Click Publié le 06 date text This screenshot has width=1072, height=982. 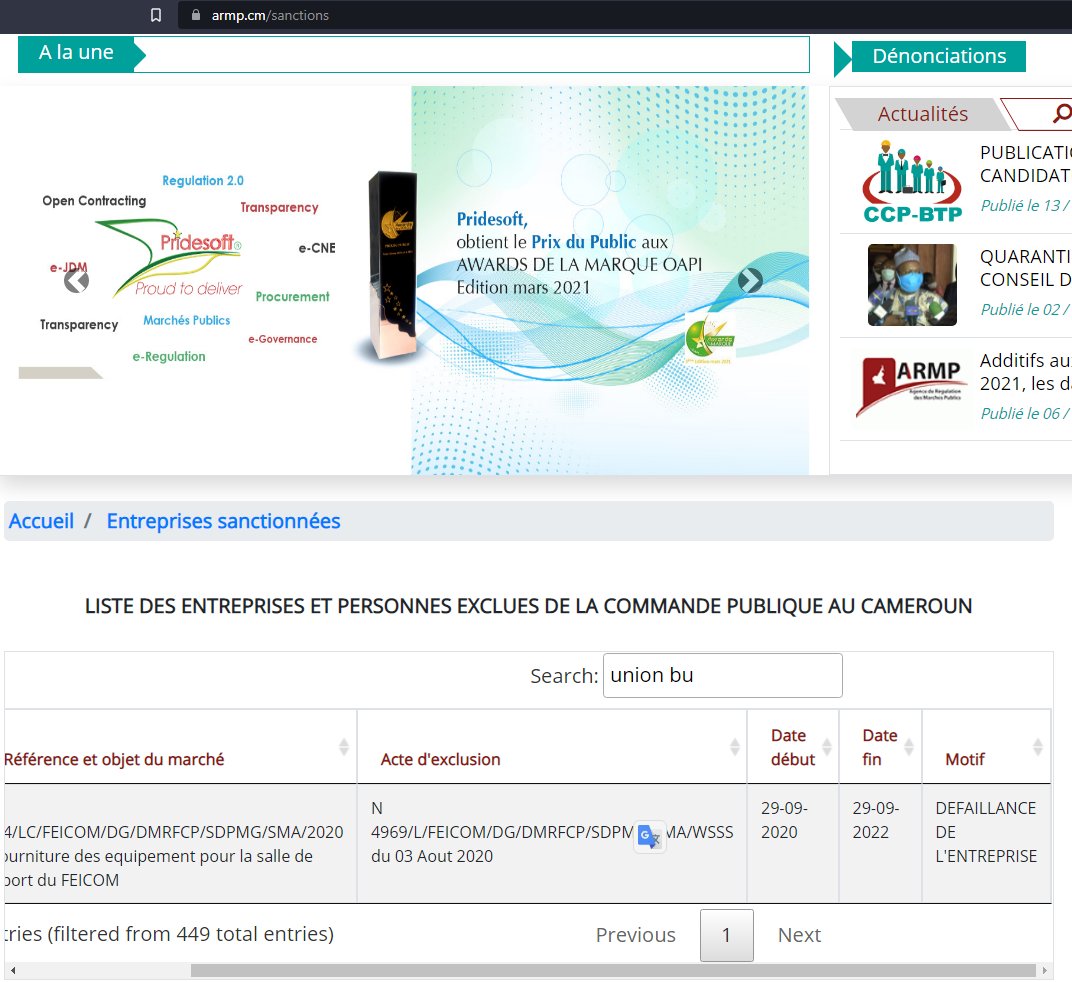point(1026,413)
